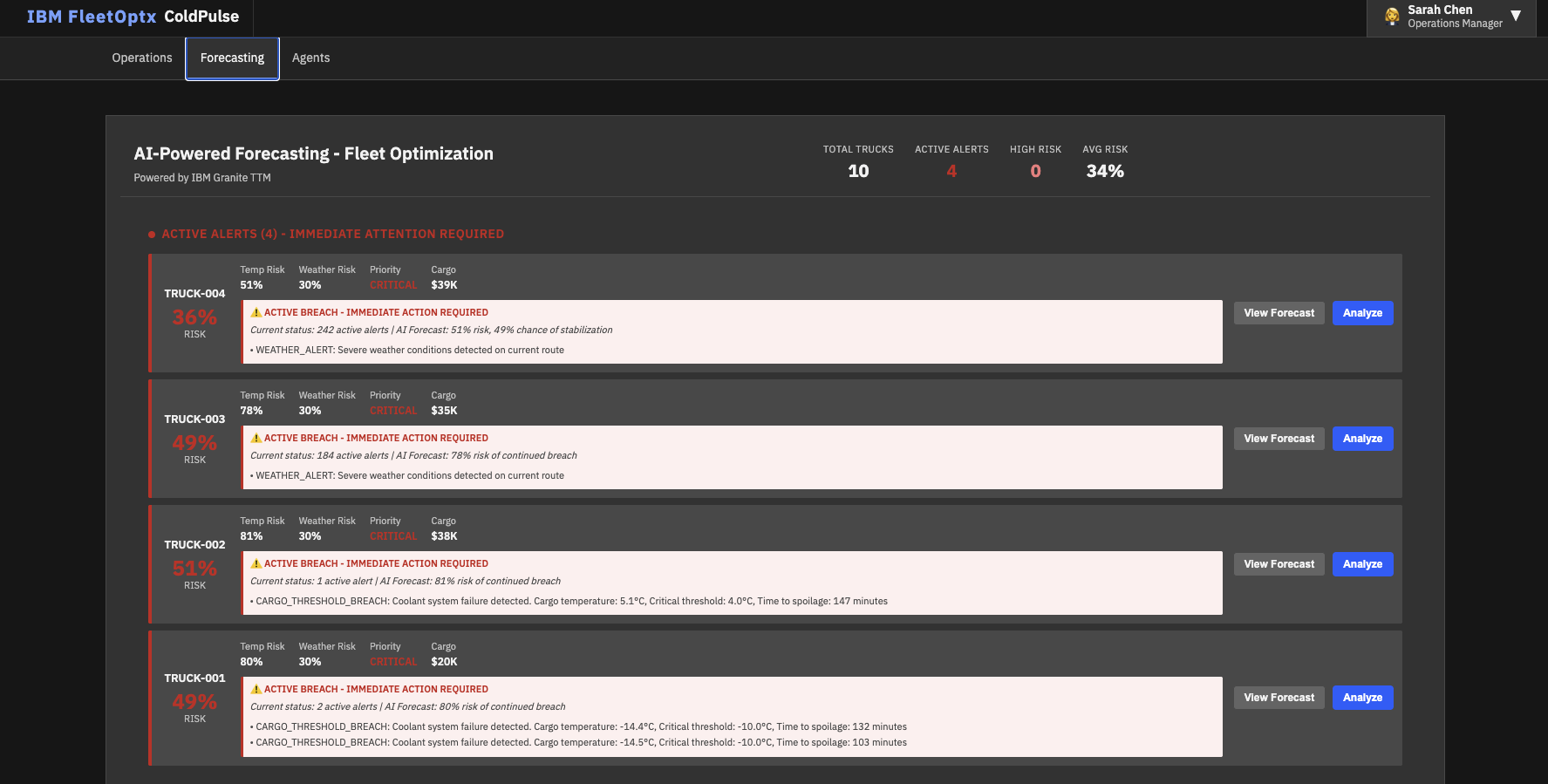Click Total Trucks value 10
The height and width of the screenshot is (784, 1548).
point(858,171)
